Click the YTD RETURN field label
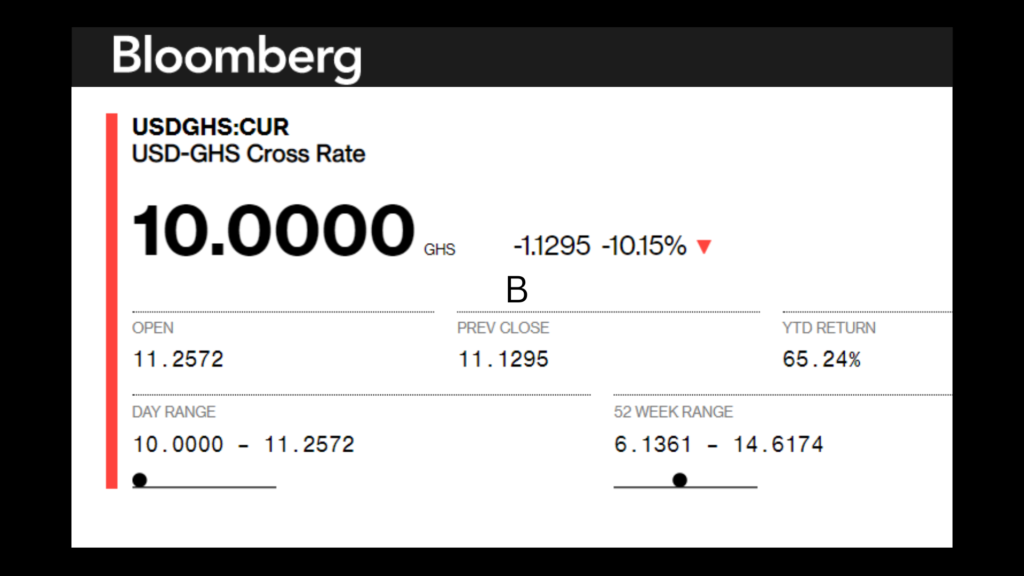Image resolution: width=1024 pixels, height=576 pixels. [x=829, y=328]
